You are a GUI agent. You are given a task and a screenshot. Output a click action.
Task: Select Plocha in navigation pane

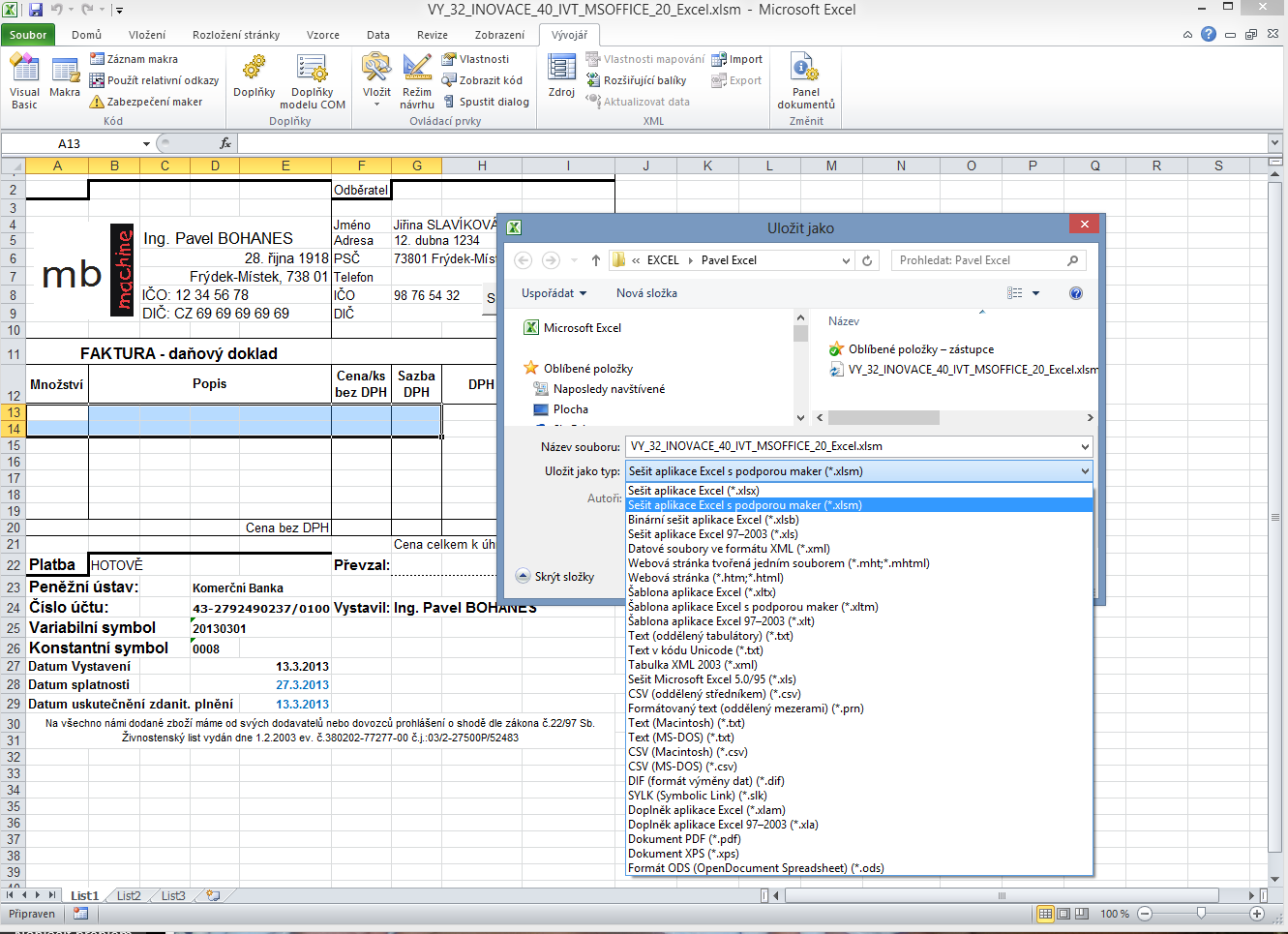click(561, 409)
